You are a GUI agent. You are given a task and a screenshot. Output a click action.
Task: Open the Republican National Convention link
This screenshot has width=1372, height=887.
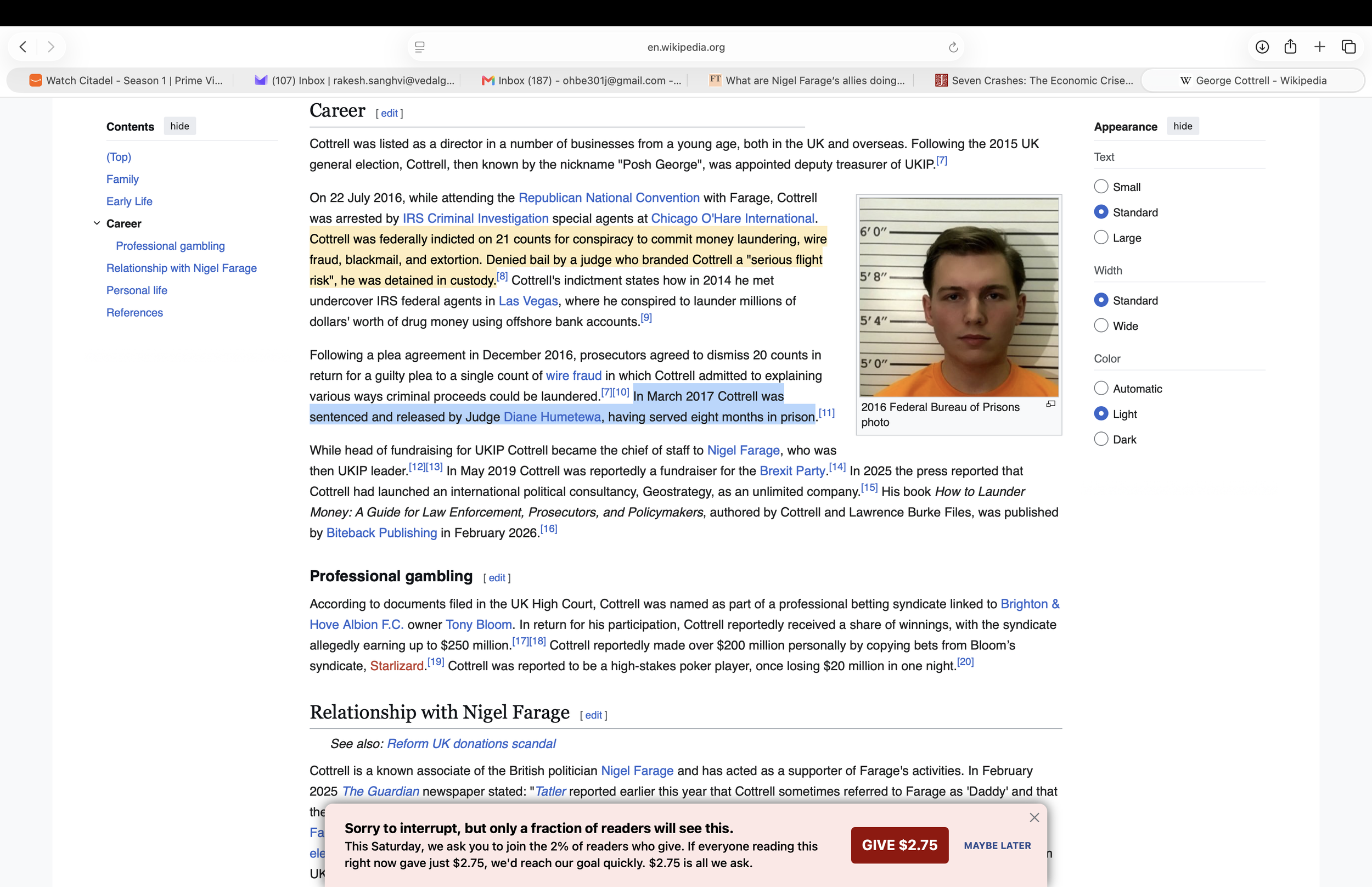point(609,198)
